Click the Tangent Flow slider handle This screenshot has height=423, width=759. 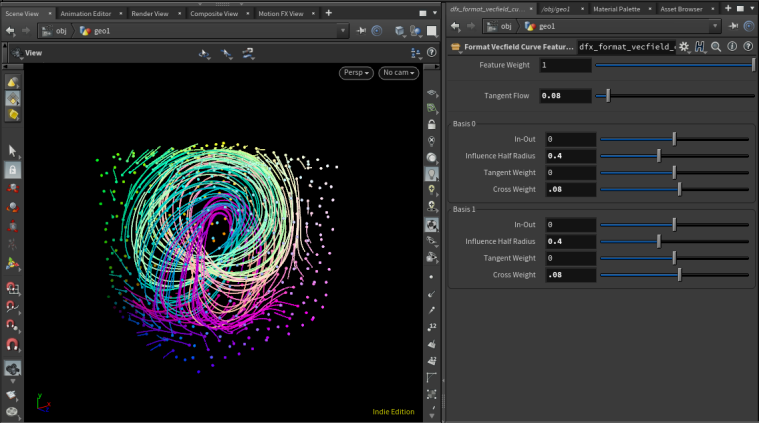point(608,96)
